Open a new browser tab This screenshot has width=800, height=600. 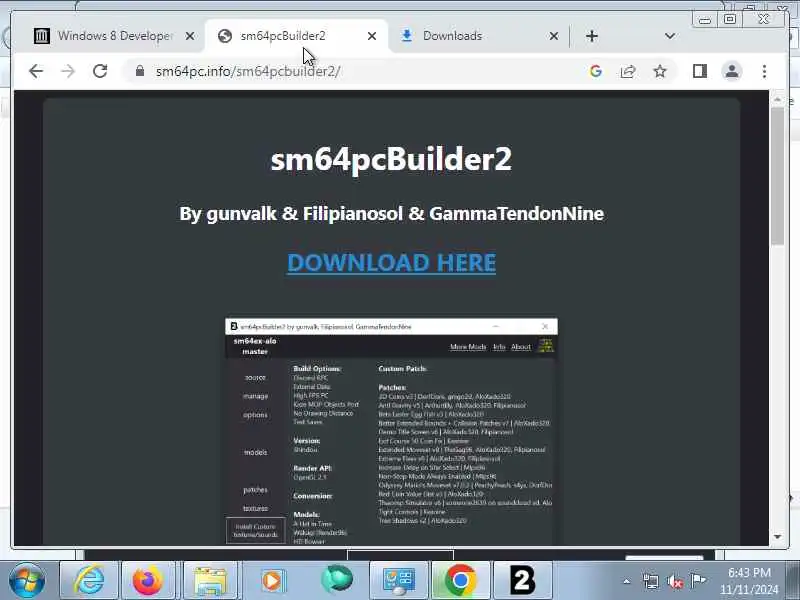click(x=592, y=36)
